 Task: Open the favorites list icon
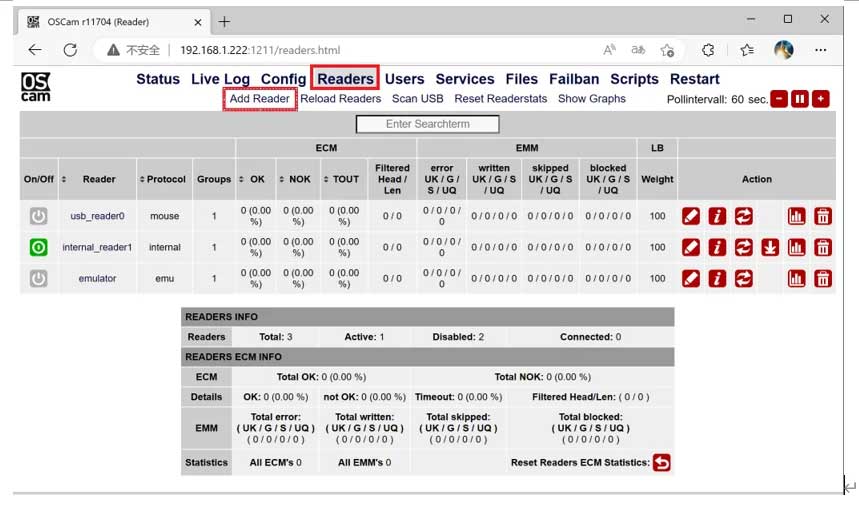[x=747, y=50]
